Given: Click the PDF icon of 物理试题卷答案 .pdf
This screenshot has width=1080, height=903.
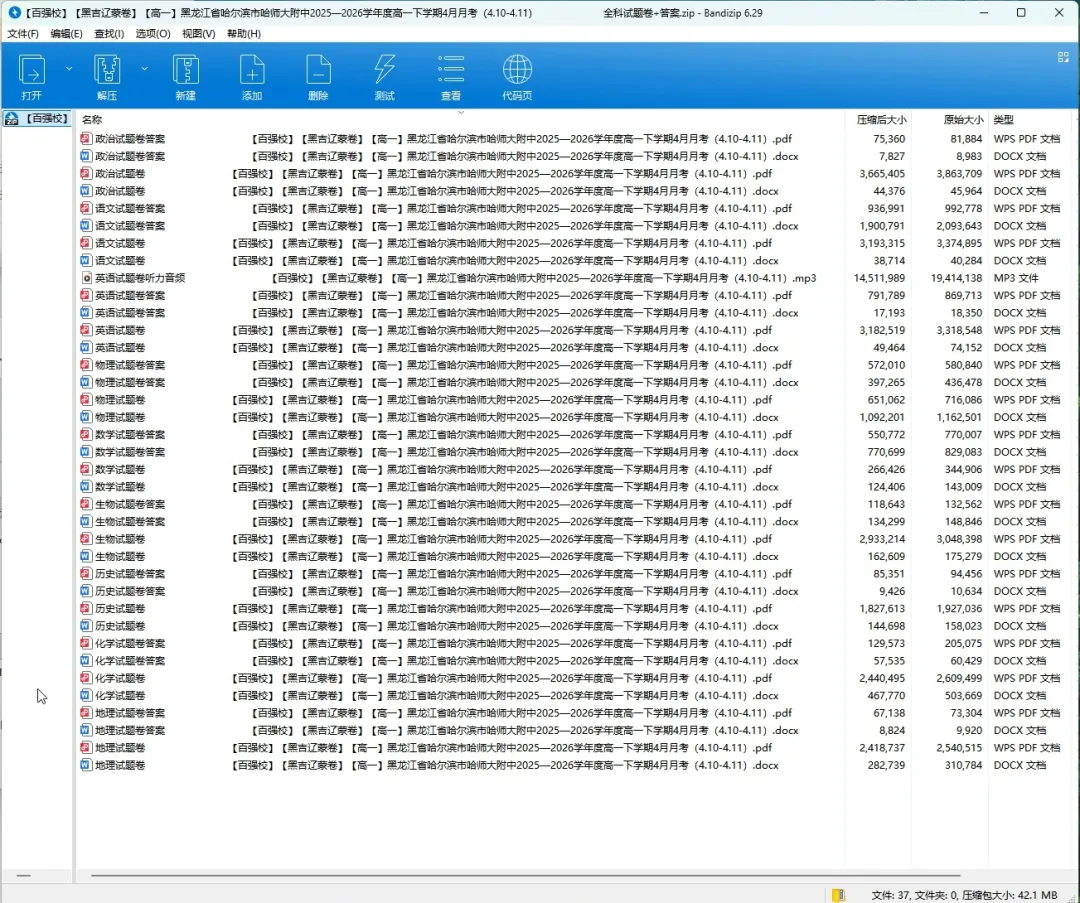Looking at the screenshot, I should point(86,365).
